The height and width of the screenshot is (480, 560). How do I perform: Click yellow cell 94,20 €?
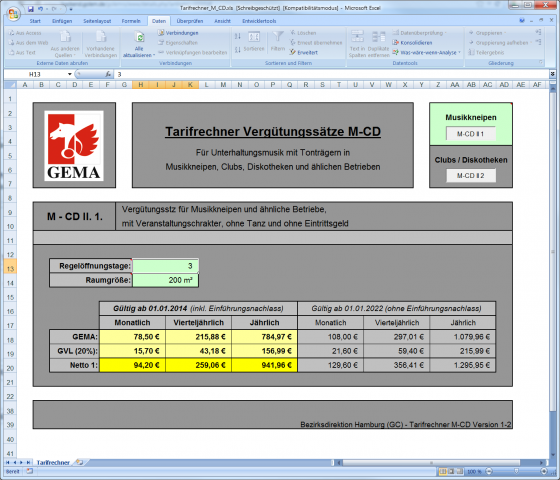click(132, 365)
